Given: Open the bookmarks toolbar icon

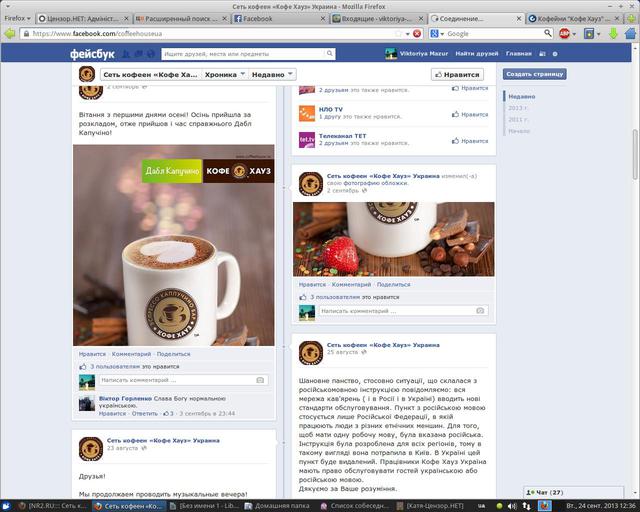Looking at the screenshot, I should point(589,33).
